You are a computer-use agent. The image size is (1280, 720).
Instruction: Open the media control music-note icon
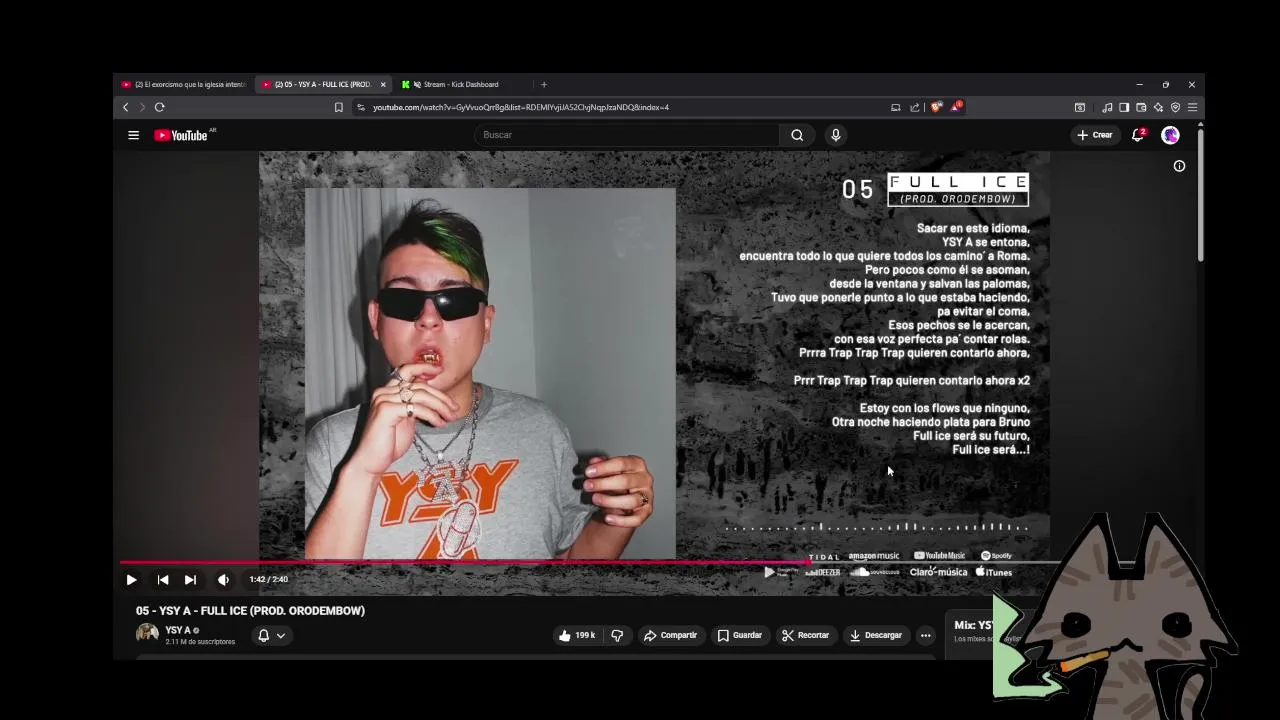point(1107,107)
